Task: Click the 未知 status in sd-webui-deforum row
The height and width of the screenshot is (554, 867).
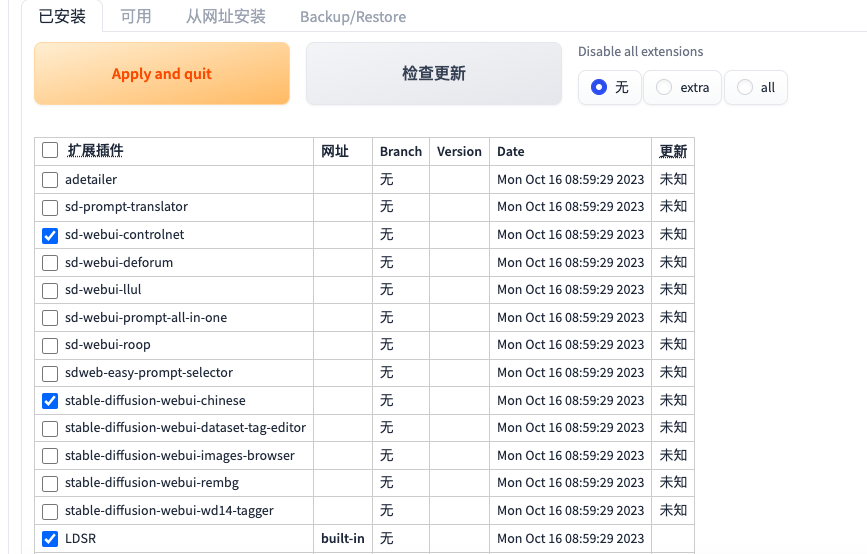Action: (x=673, y=262)
